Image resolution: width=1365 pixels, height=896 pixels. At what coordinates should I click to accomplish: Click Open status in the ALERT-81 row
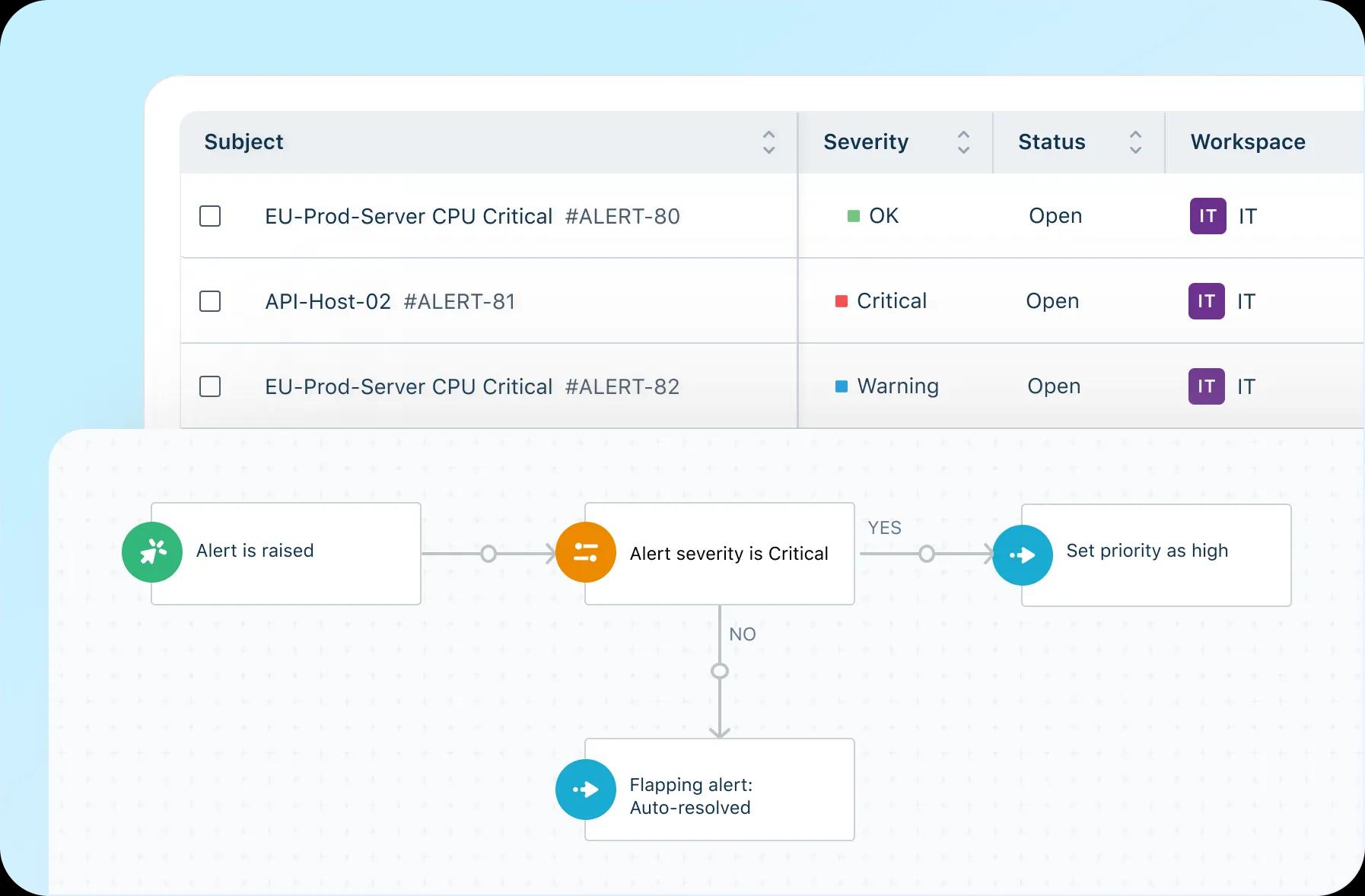coord(1052,301)
